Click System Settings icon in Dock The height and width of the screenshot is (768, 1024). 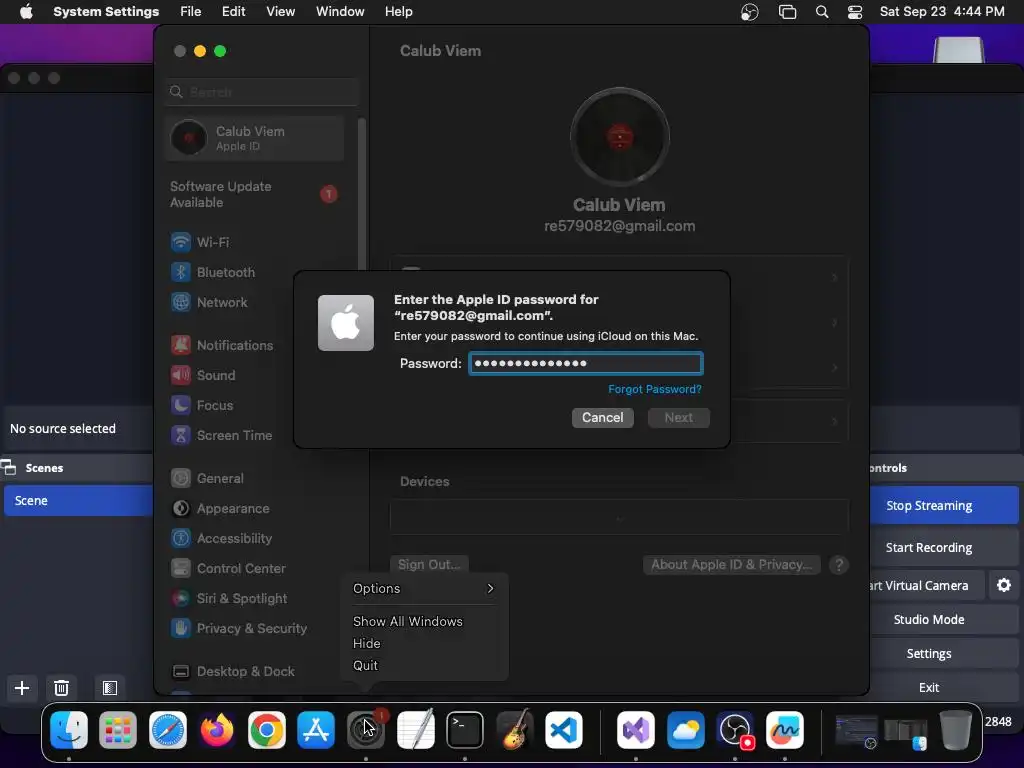(x=366, y=729)
